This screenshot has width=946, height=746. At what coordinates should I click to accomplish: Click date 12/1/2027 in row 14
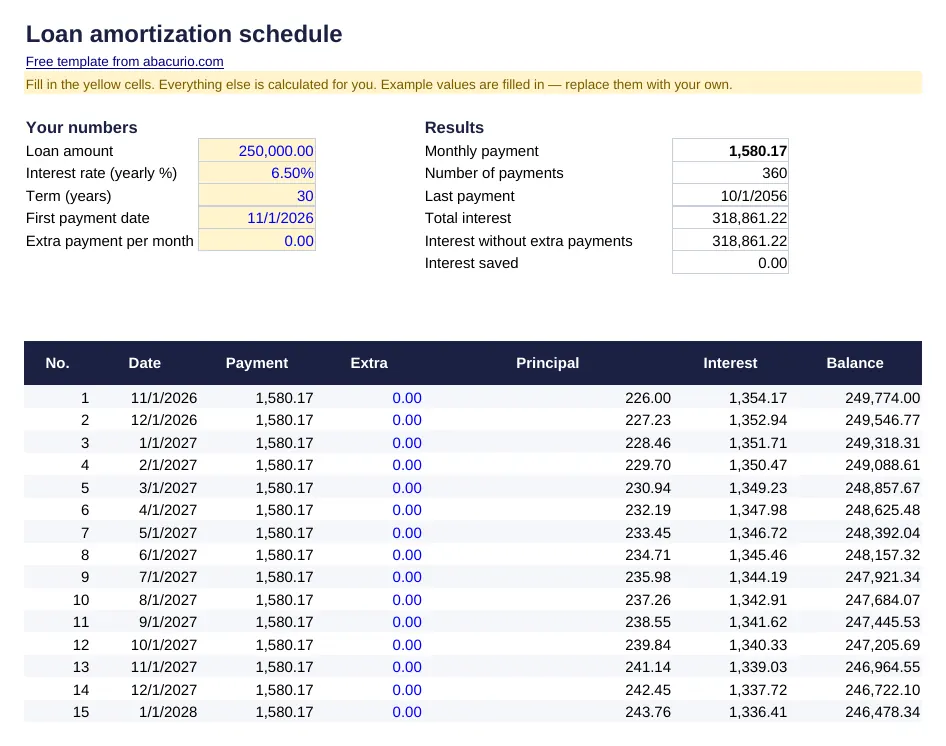pyautogui.click(x=164, y=690)
